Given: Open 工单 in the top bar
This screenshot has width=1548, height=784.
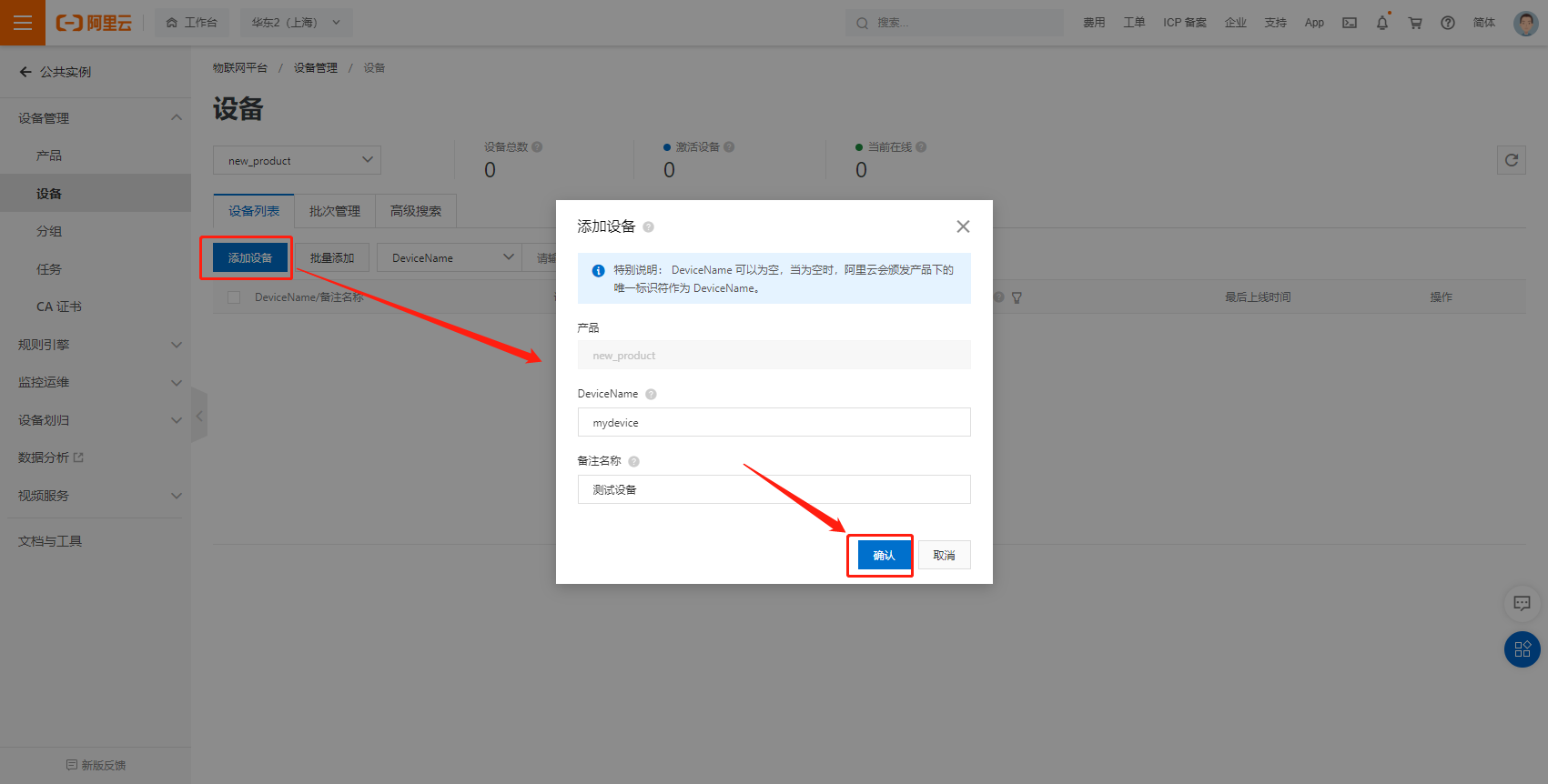Looking at the screenshot, I should point(1134,23).
